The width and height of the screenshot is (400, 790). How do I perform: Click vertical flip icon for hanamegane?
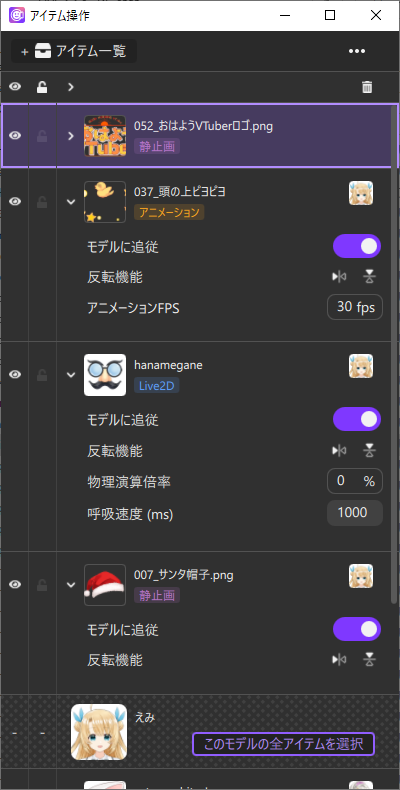click(370, 450)
